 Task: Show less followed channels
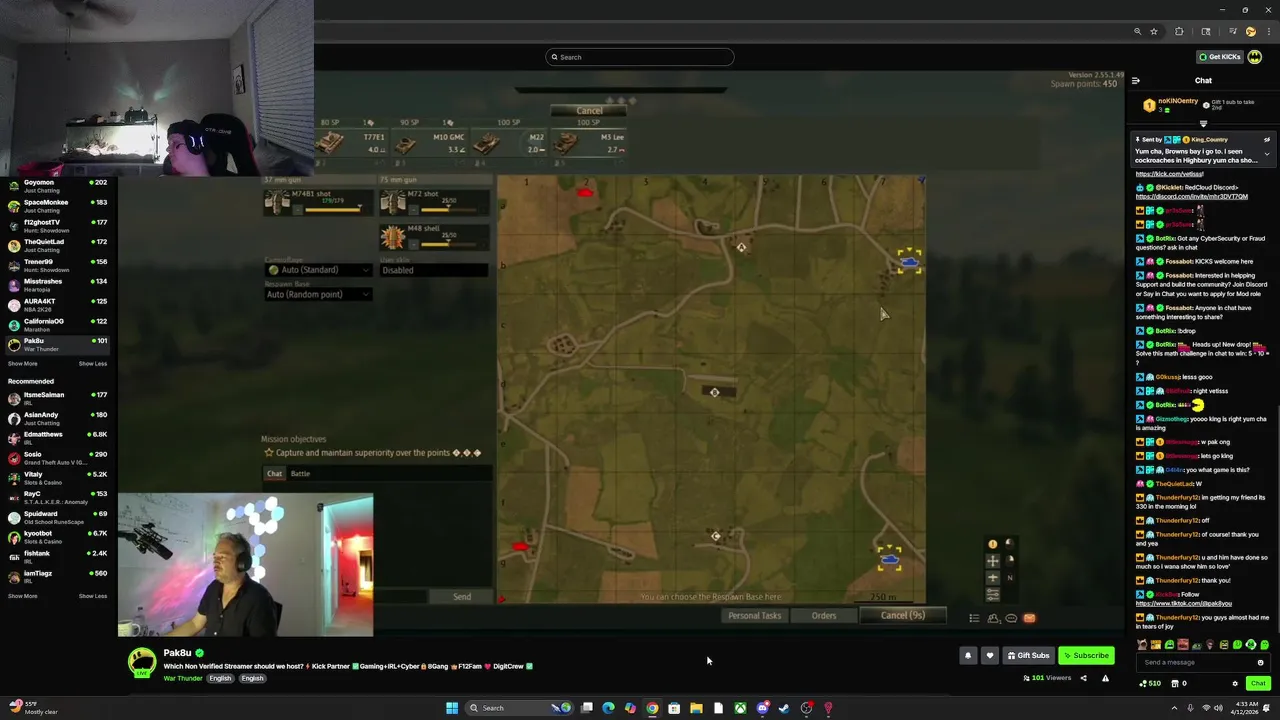pyautogui.click(x=93, y=364)
